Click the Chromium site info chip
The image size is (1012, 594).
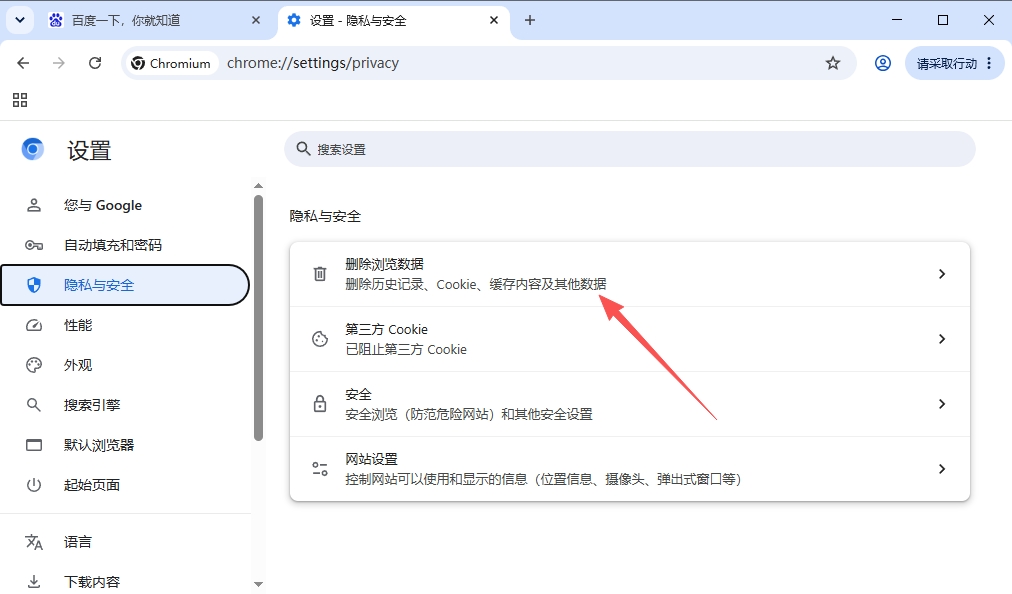[x=171, y=63]
